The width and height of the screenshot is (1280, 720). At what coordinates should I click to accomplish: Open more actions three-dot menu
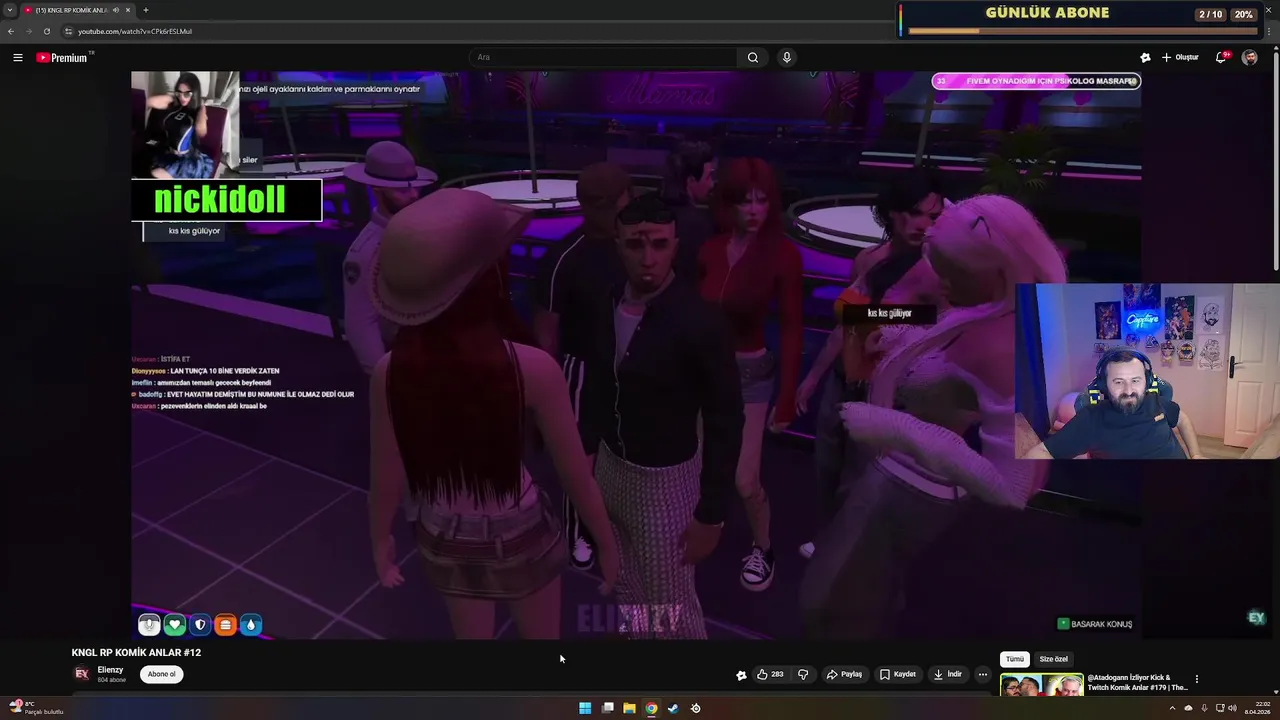pos(982,674)
